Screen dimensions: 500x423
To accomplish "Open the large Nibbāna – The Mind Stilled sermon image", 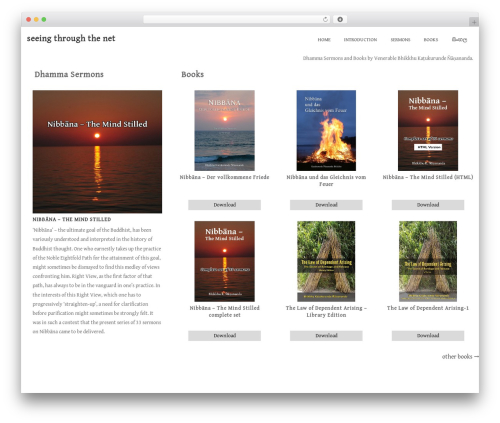I will (97, 151).
